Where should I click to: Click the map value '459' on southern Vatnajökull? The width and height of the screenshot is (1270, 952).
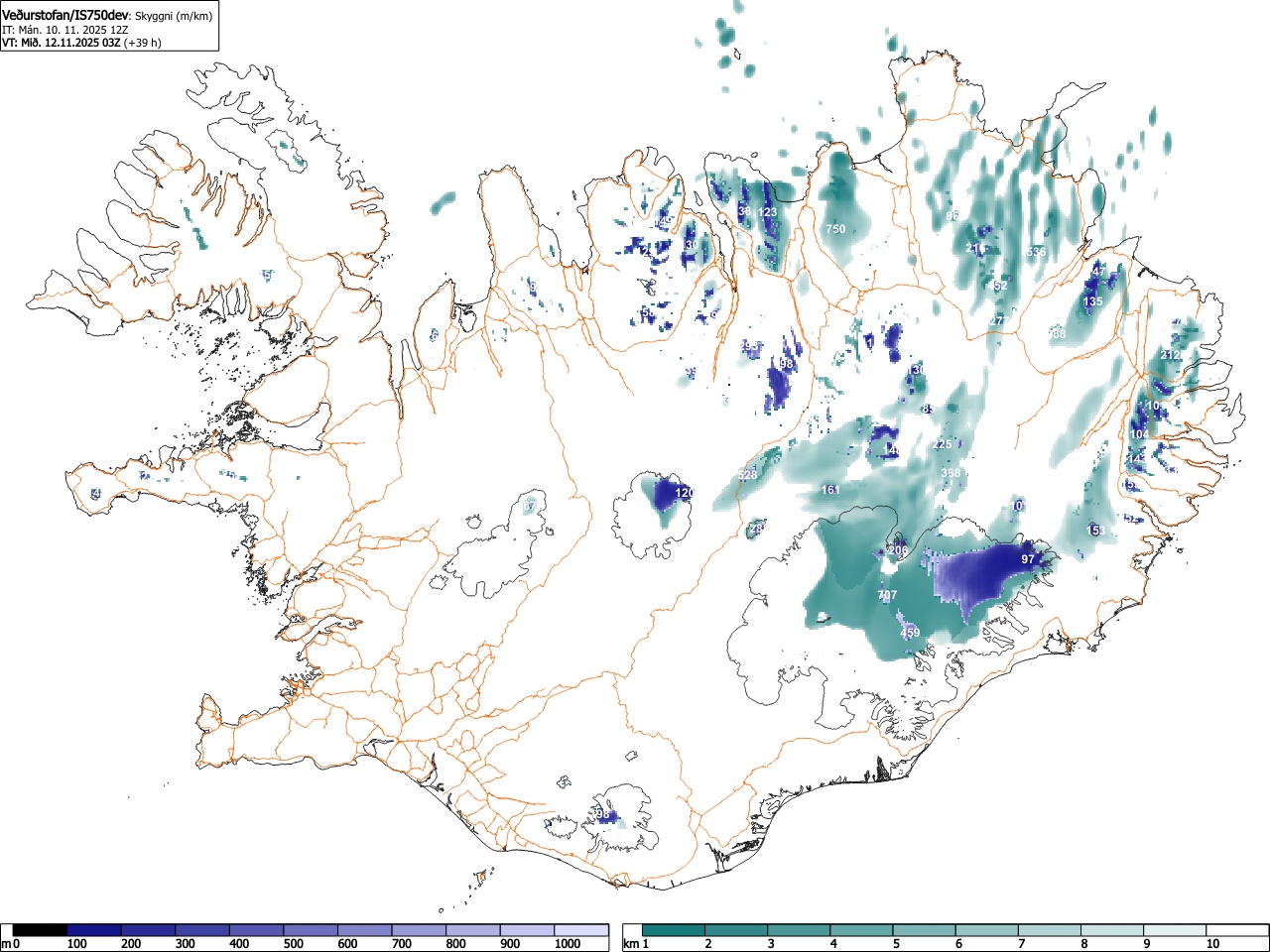910,633
